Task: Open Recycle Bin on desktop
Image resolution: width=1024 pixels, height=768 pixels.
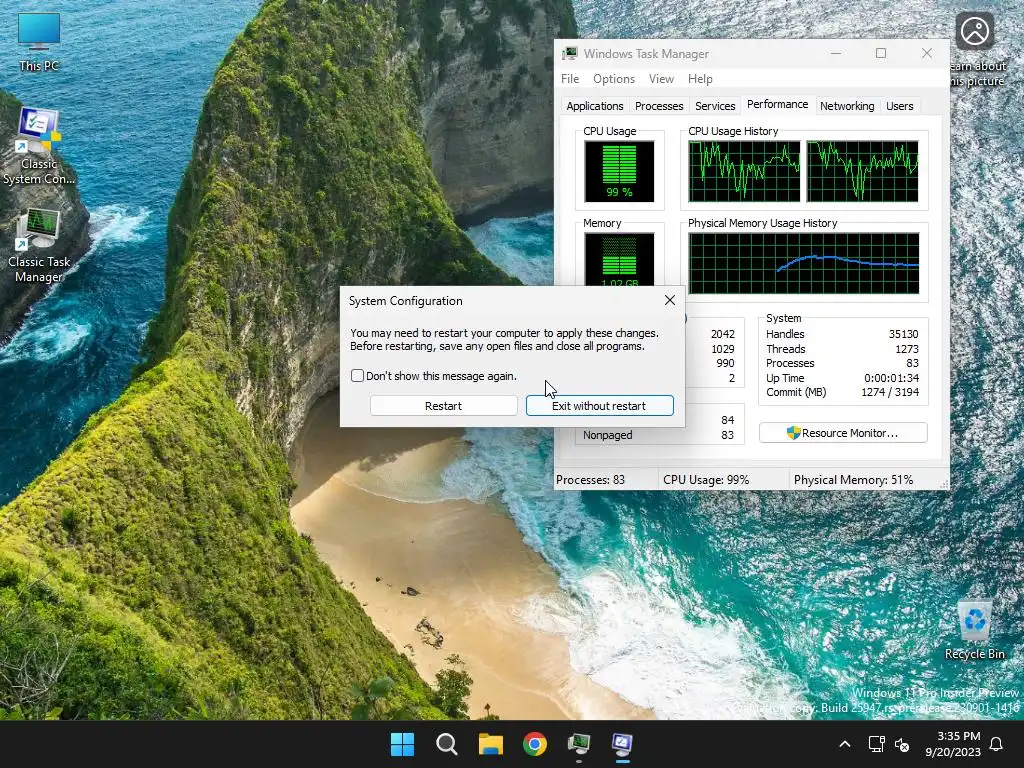Action: (974, 630)
